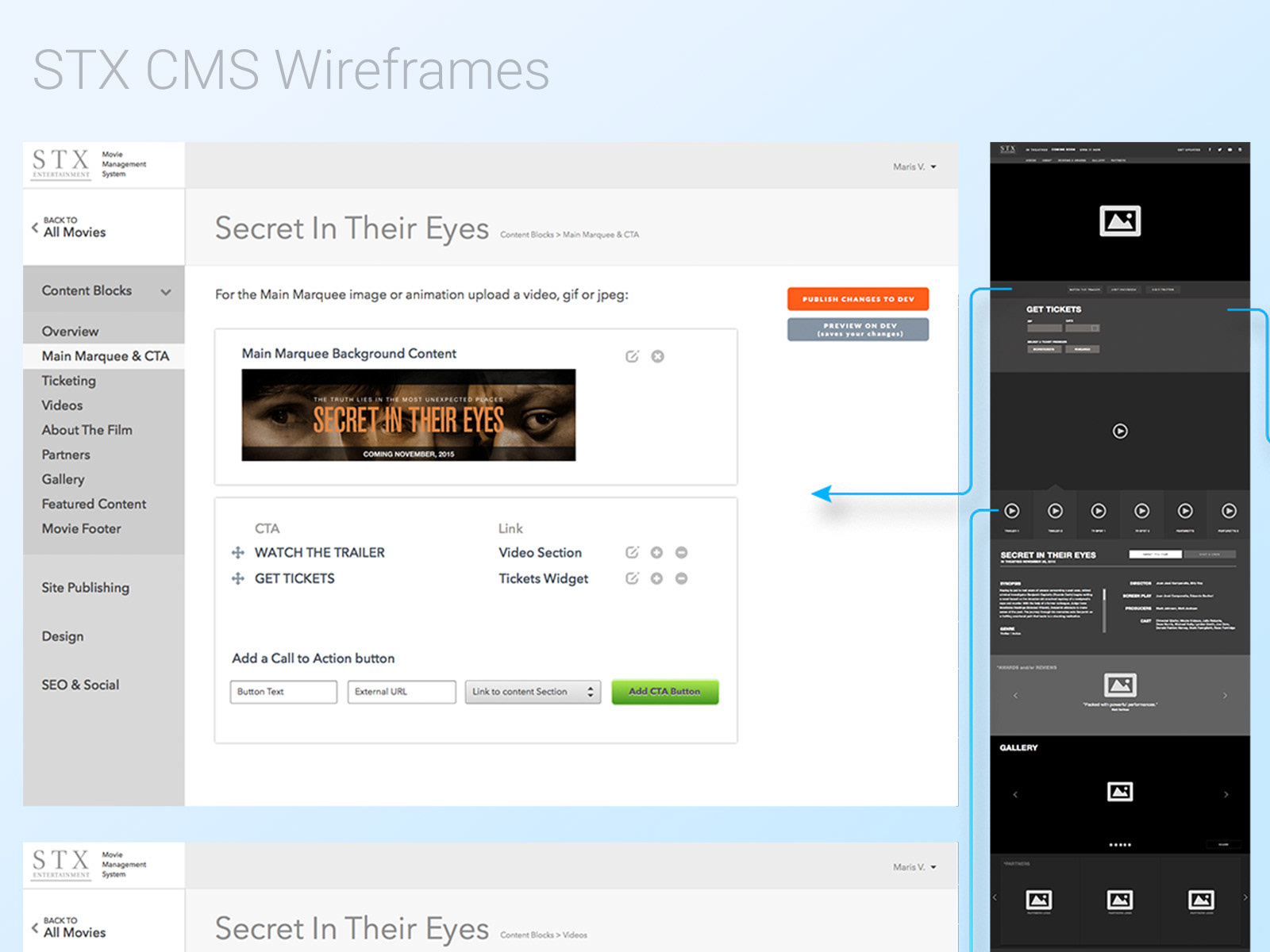The width and height of the screenshot is (1270, 952).
Task: Click plus icon on WATCH THE TRAILER row
Action: 656,552
